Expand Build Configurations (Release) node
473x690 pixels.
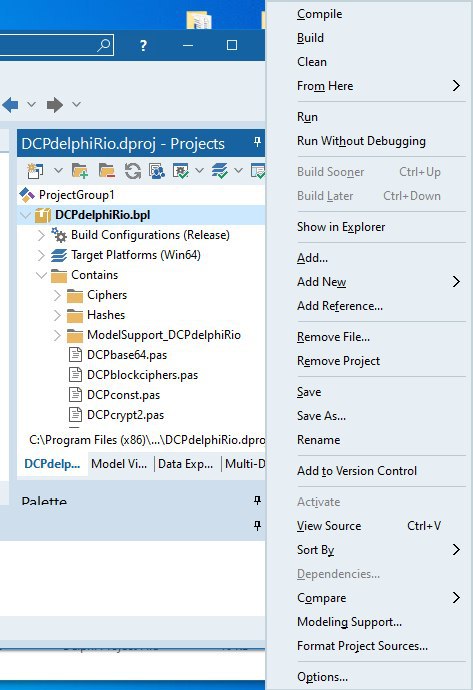[x=41, y=235]
